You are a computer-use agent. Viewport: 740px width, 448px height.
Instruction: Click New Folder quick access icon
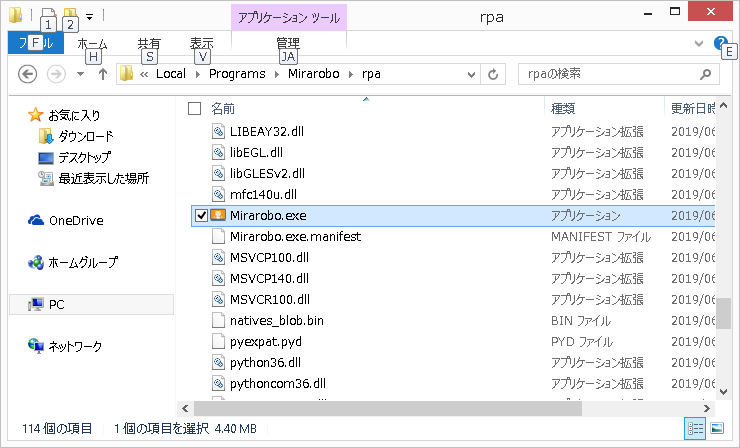[x=70, y=16]
